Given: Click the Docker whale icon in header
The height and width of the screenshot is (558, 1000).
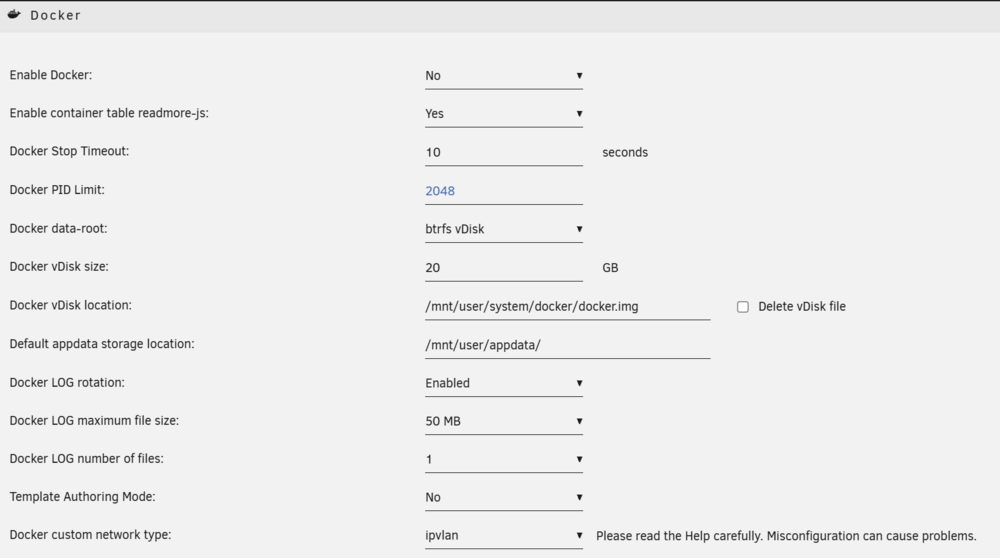Looking at the screenshot, I should pos(14,14).
